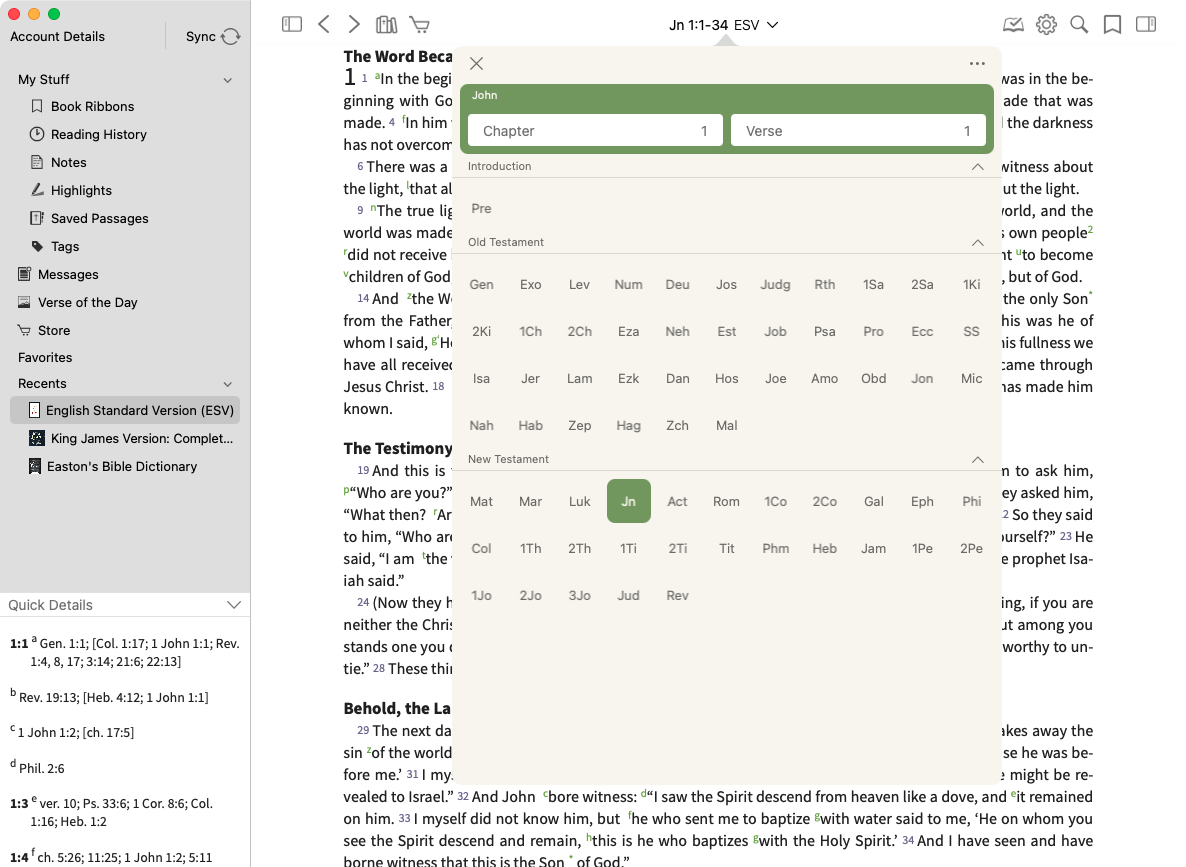Click the Sync refresh icon
This screenshot has height=867, width=1186.
[231, 36]
